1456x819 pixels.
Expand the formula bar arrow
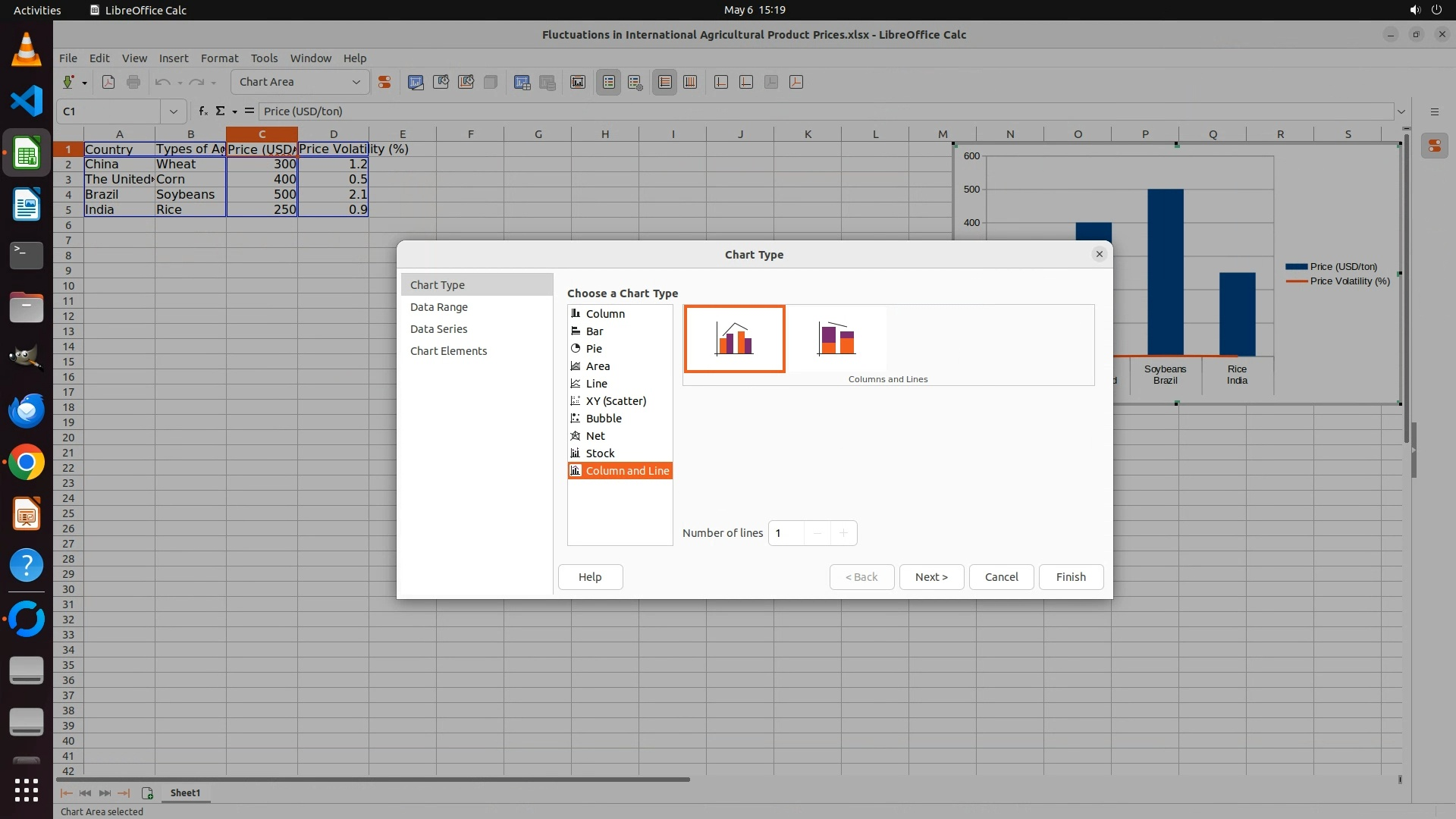[x=1401, y=111]
